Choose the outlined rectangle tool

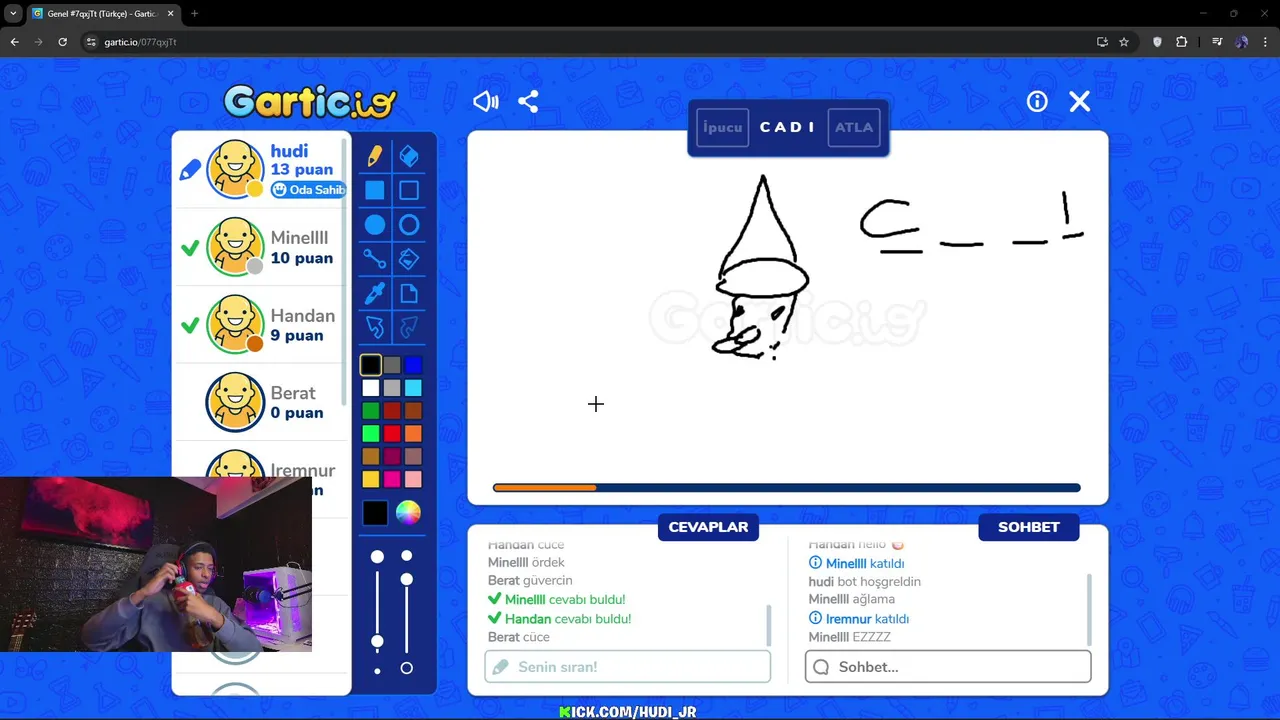409,190
